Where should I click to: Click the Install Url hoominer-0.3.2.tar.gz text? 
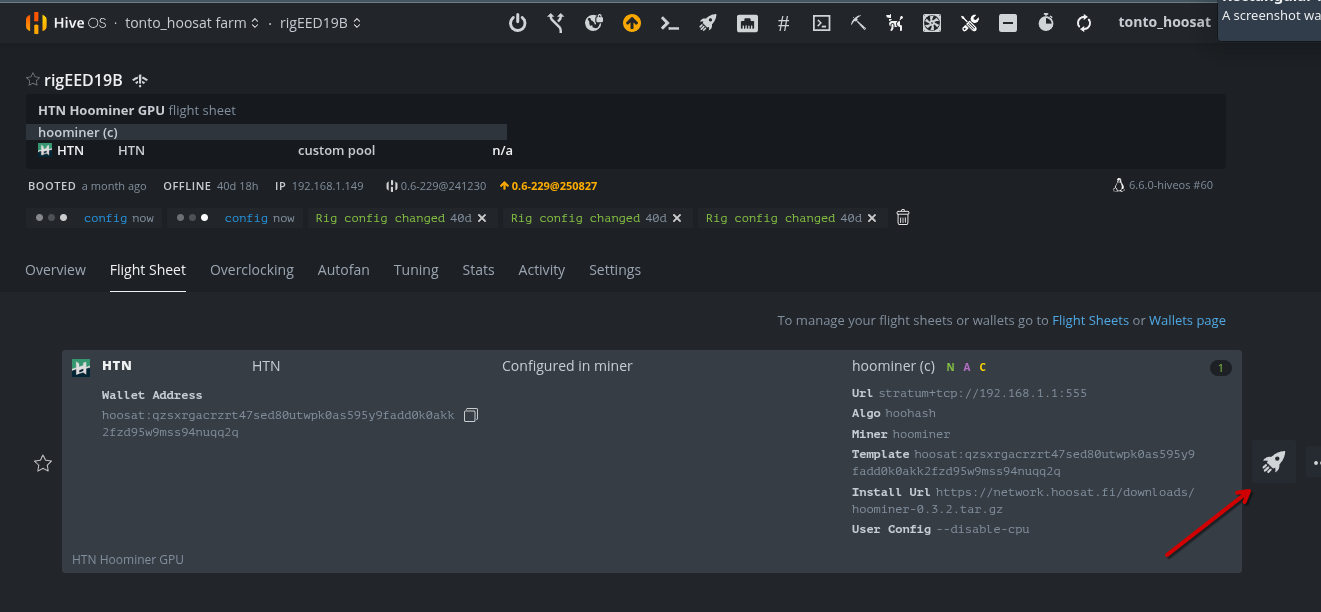(x=928, y=510)
